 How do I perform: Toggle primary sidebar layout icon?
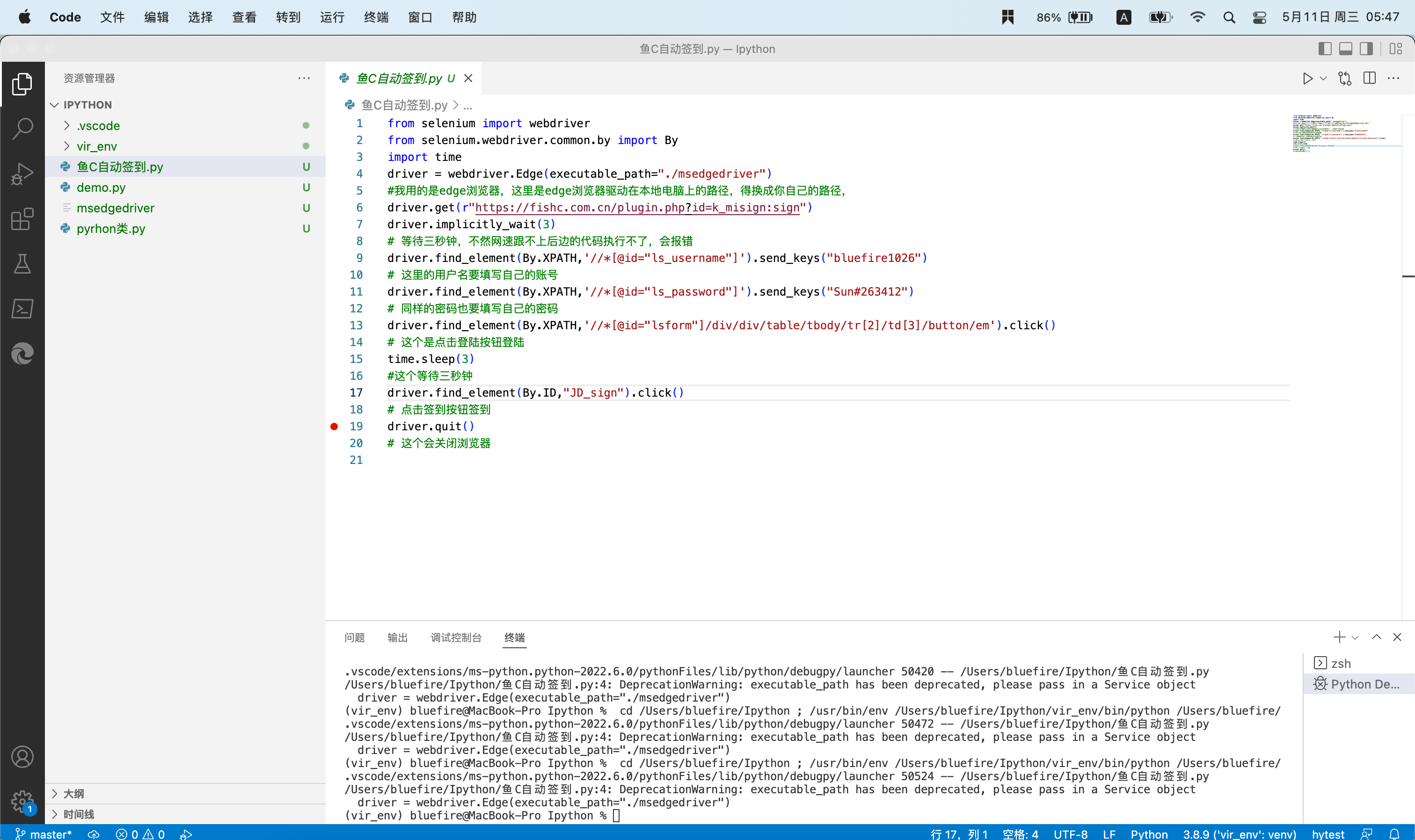pos(1324,49)
